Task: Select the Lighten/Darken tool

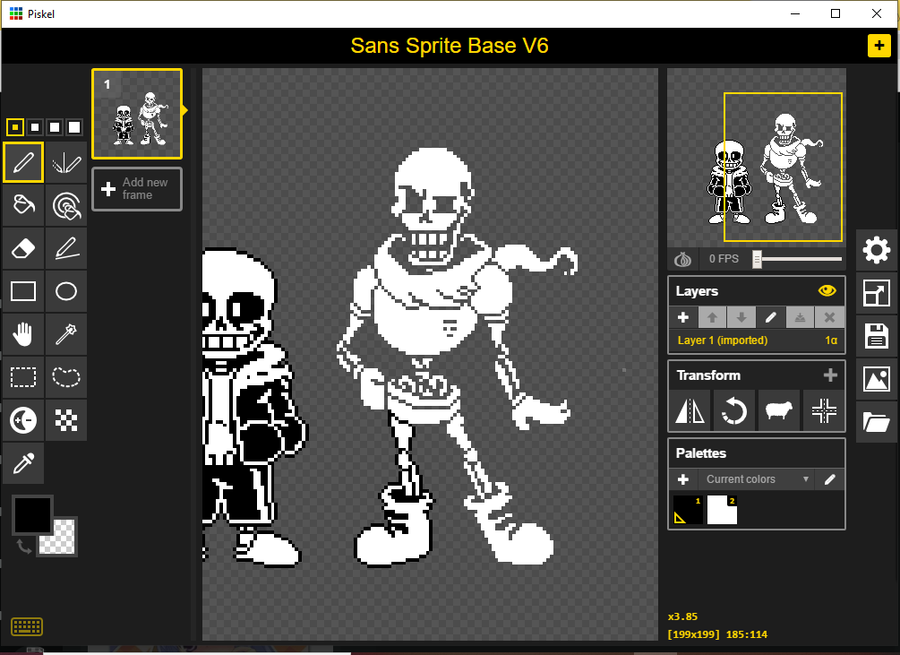Action: (23, 421)
